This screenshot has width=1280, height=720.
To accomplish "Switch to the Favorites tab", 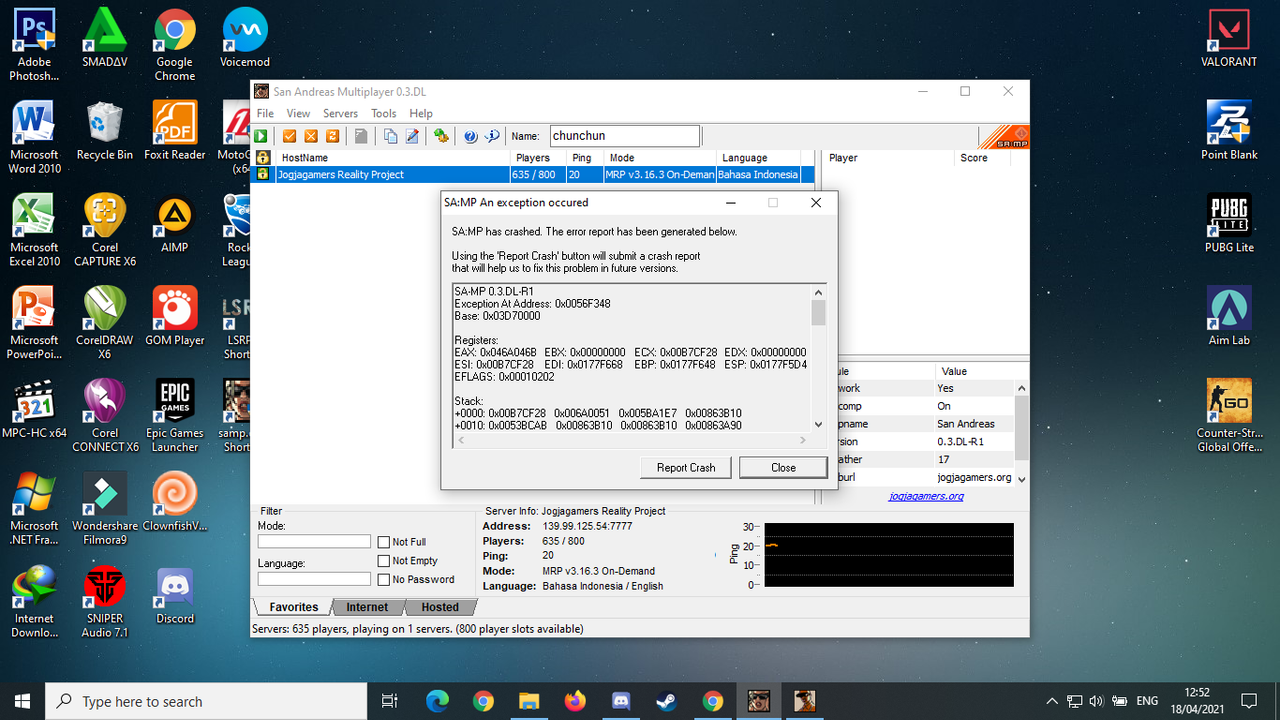I will (293, 607).
